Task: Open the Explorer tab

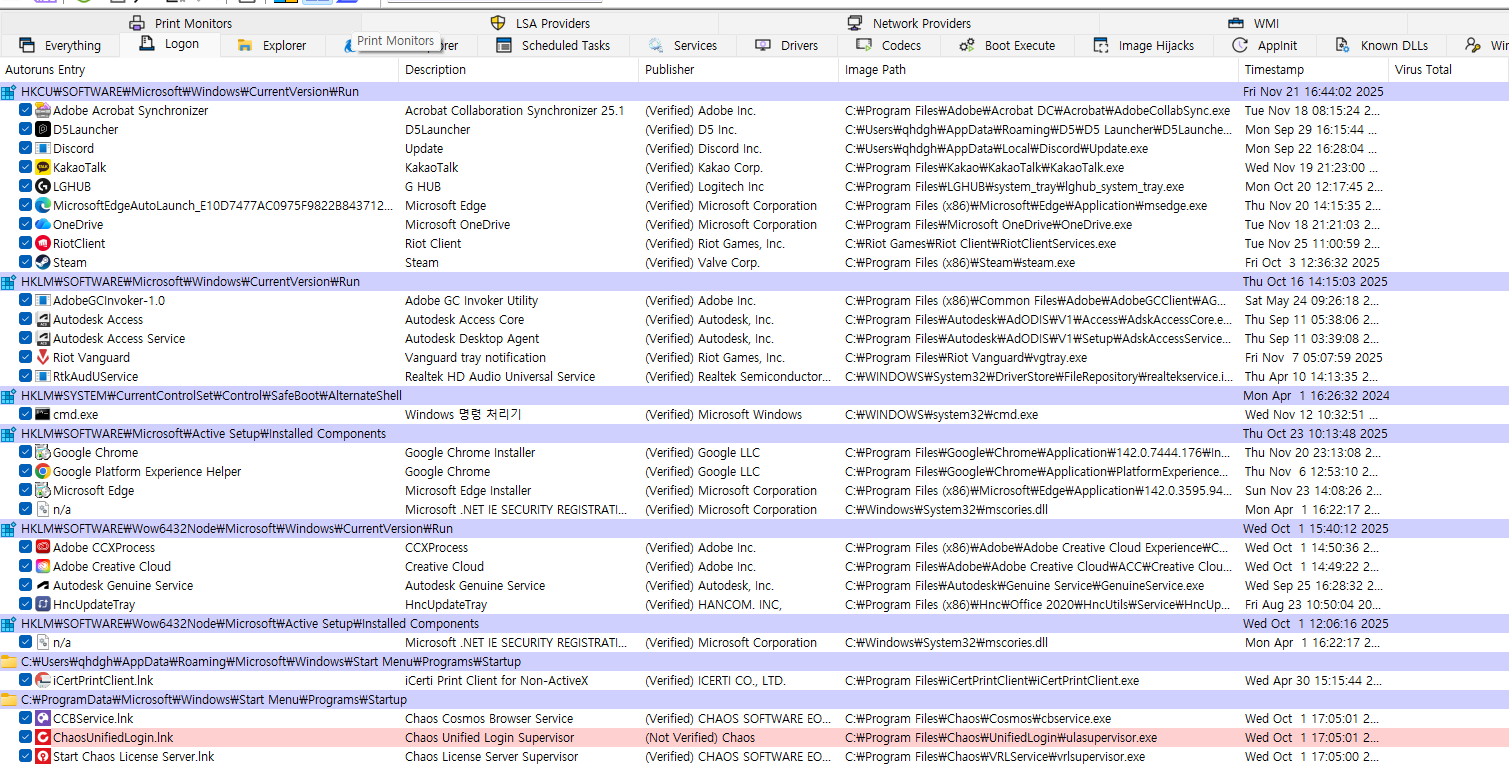Action: [x=271, y=45]
